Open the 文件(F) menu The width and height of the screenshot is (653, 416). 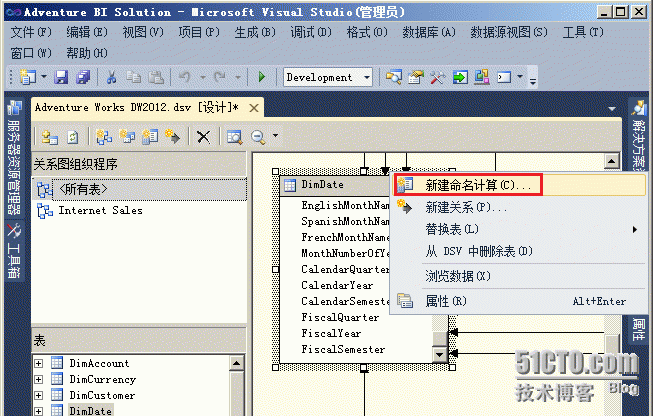(31, 32)
